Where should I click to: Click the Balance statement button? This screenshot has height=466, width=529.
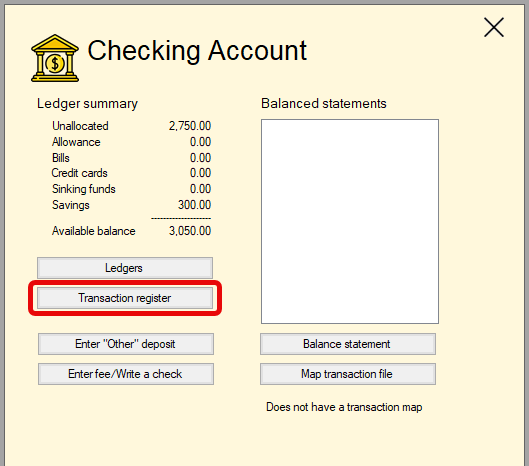pos(347,344)
